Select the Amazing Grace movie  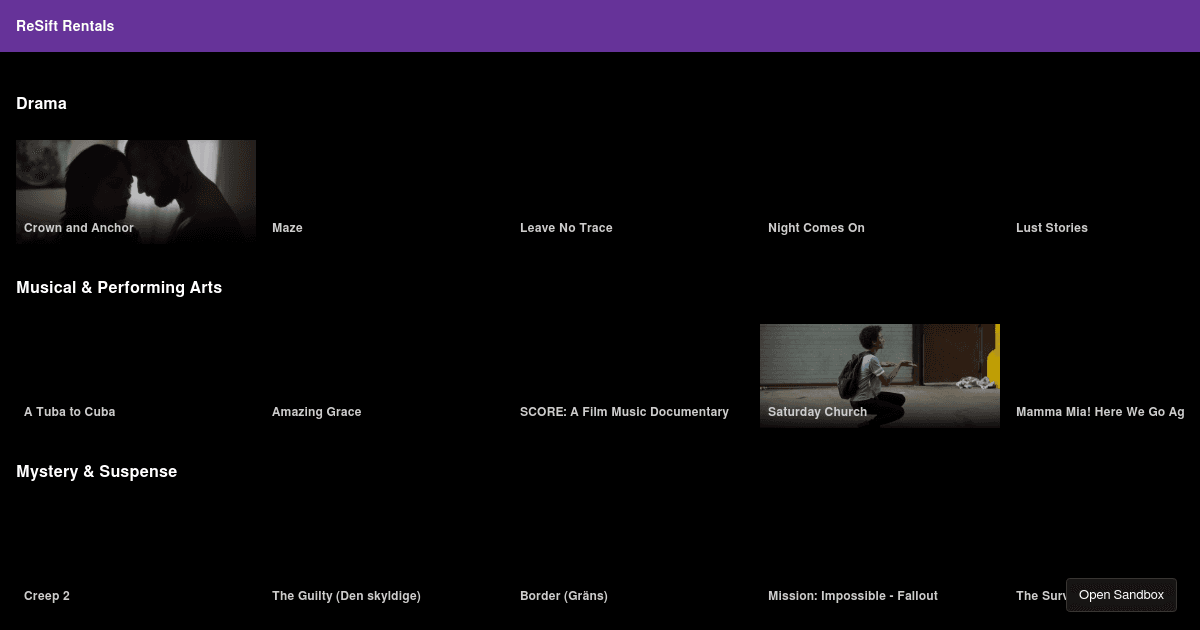coord(316,411)
